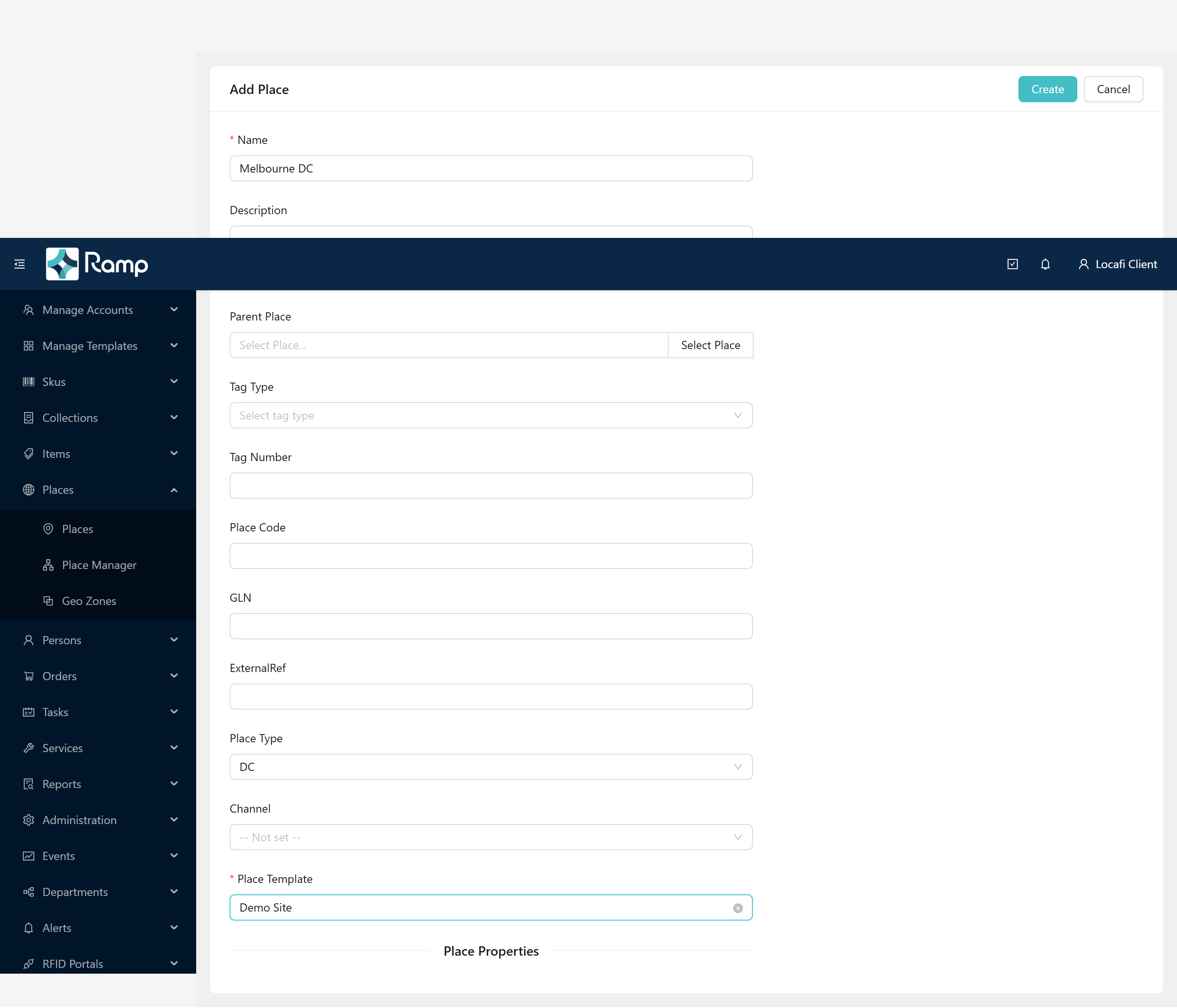Click the Cancel button

click(1113, 89)
